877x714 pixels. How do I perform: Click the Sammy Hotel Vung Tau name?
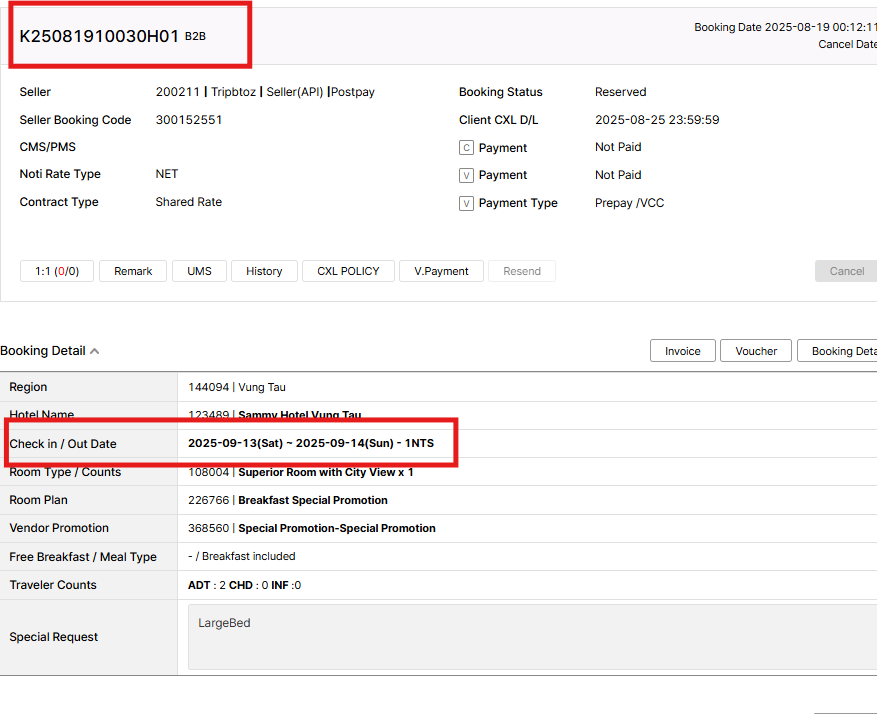coord(300,415)
